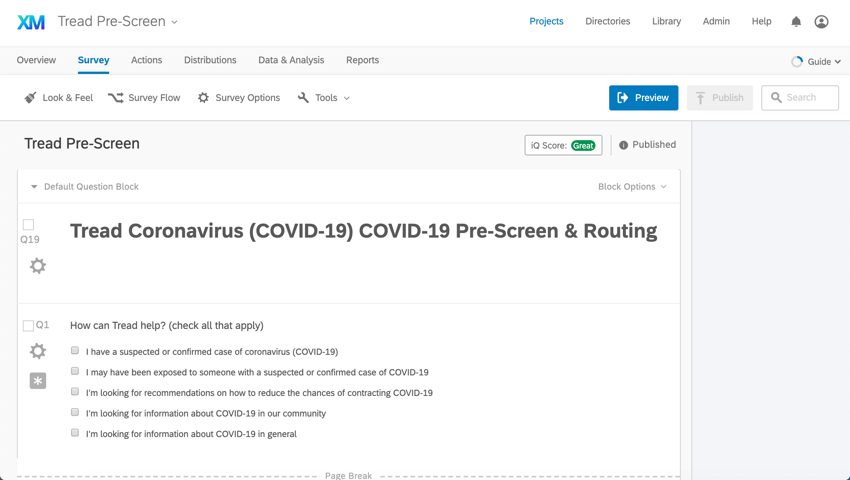Check 'recommendations on how to reduce the chances' option
This screenshot has height=480, width=850.
click(x=75, y=392)
